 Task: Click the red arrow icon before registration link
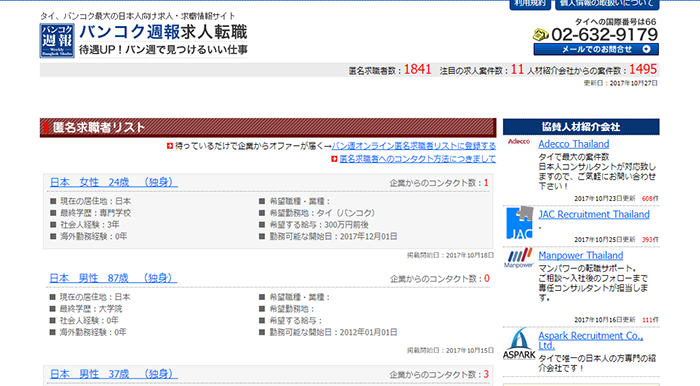point(170,146)
